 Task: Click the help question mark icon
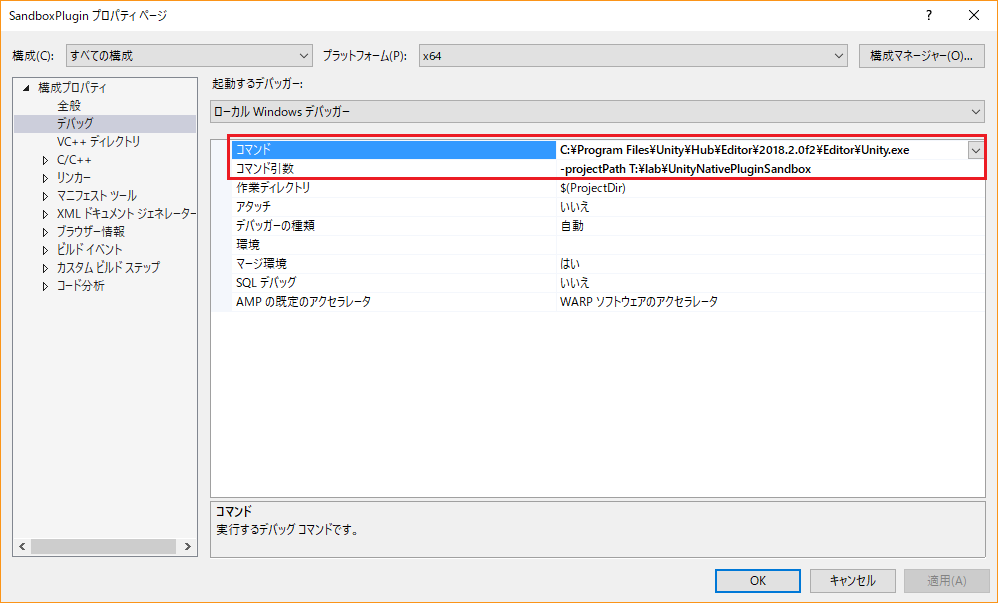[x=929, y=15]
